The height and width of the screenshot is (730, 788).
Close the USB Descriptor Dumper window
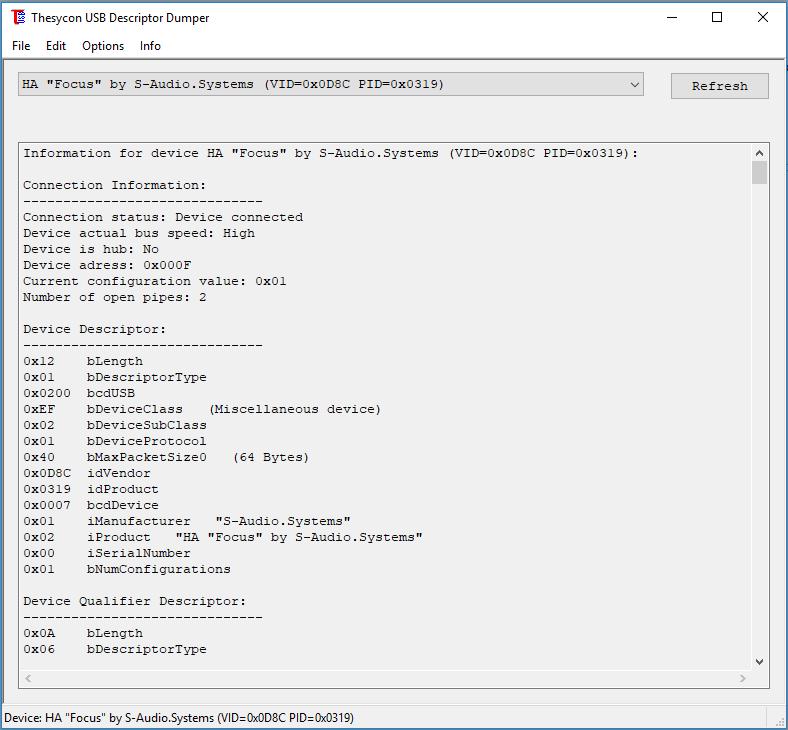click(762, 17)
